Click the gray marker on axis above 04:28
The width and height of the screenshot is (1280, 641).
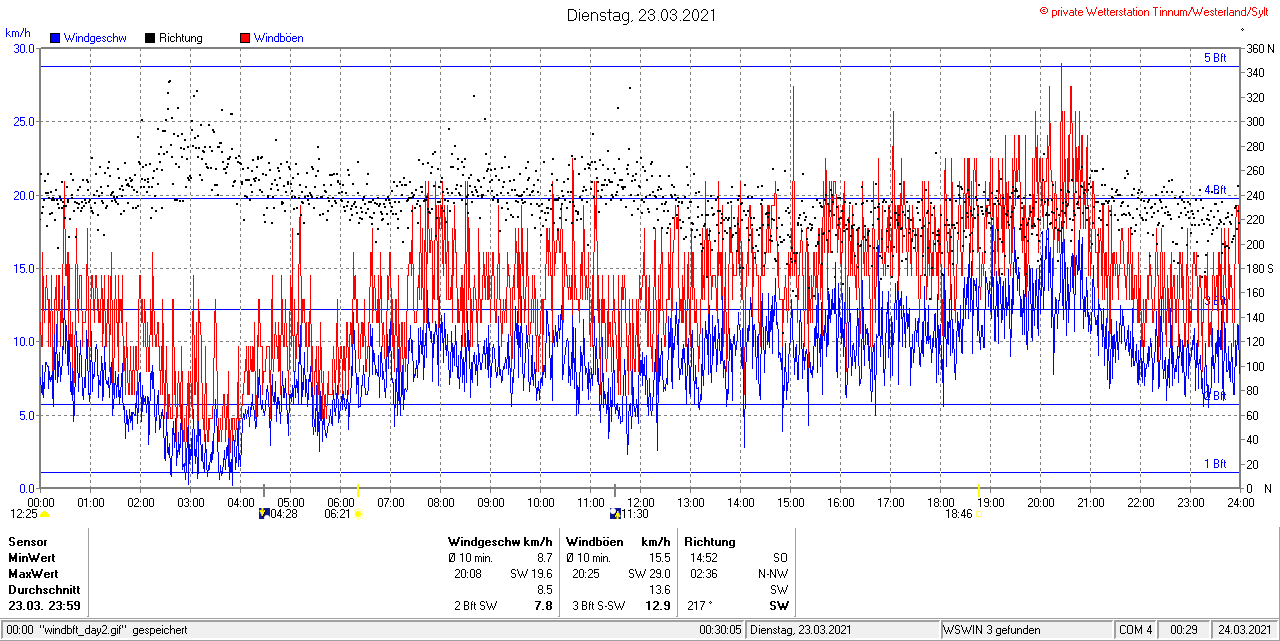tap(264, 490)
